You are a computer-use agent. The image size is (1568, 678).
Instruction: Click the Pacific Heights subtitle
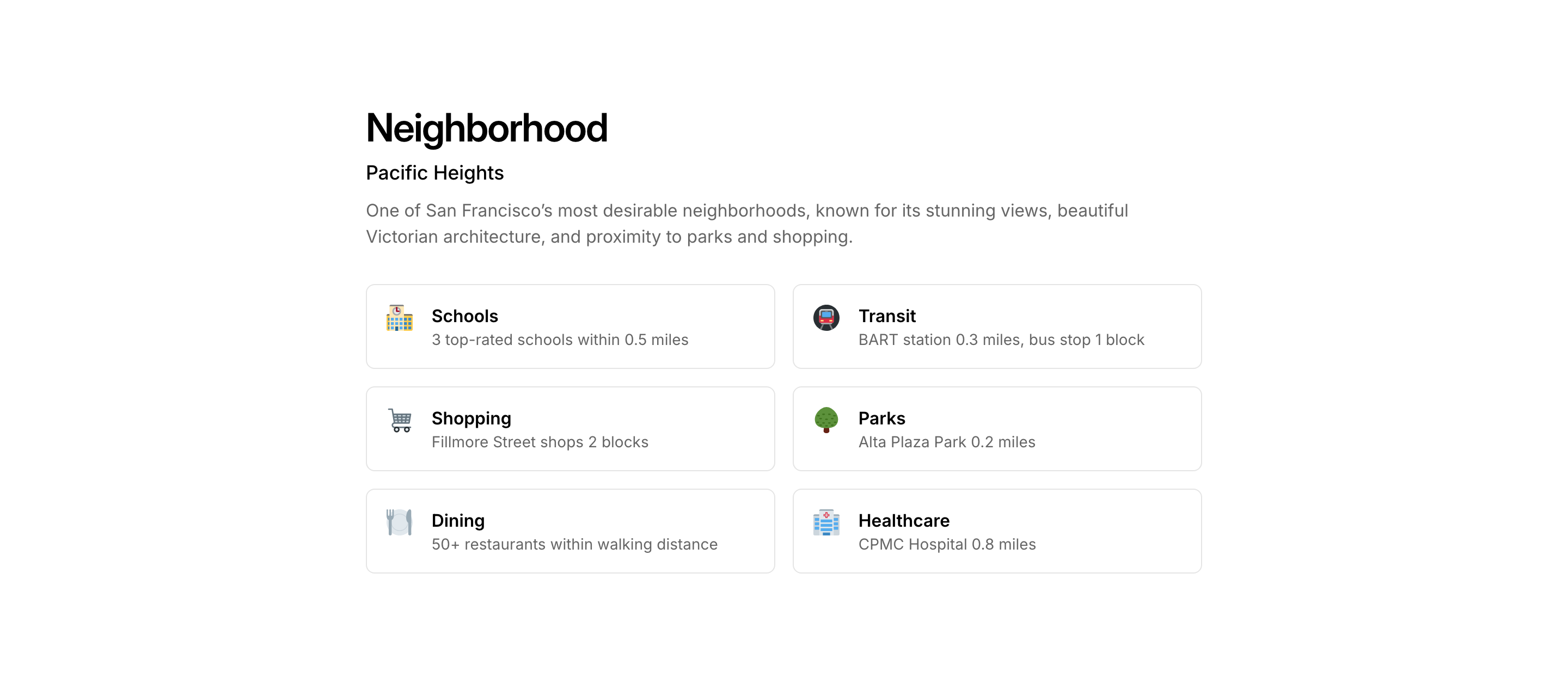pos(434,173)
